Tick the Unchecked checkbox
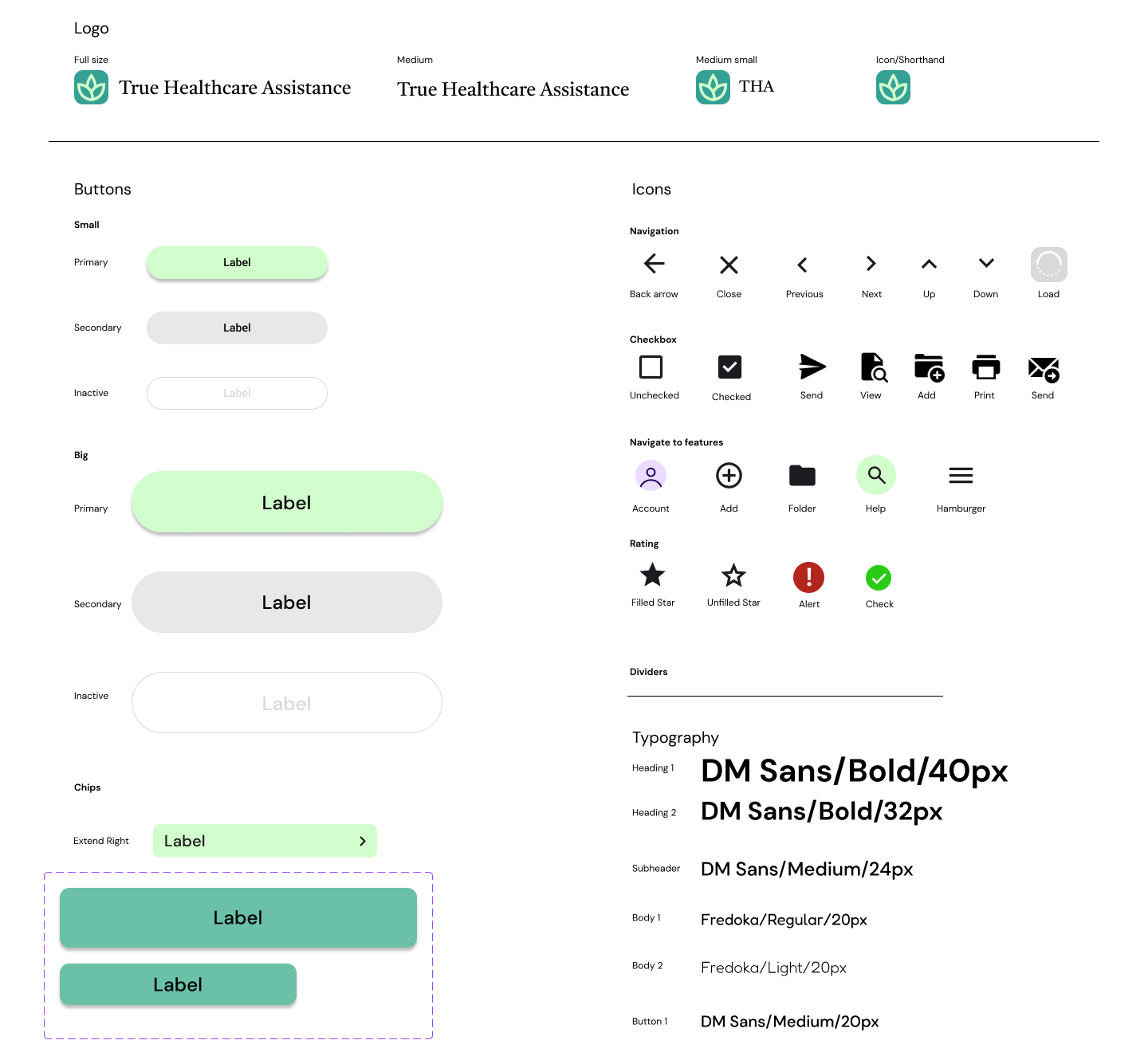 tap(651, 367)
